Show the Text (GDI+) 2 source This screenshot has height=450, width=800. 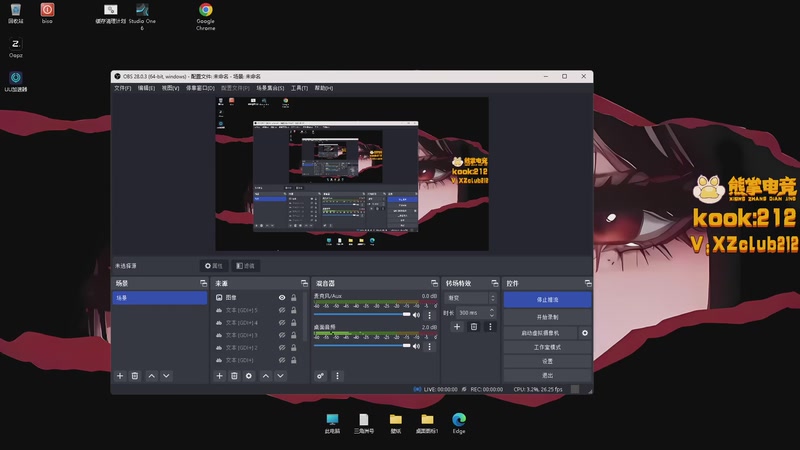pos(282,347)
